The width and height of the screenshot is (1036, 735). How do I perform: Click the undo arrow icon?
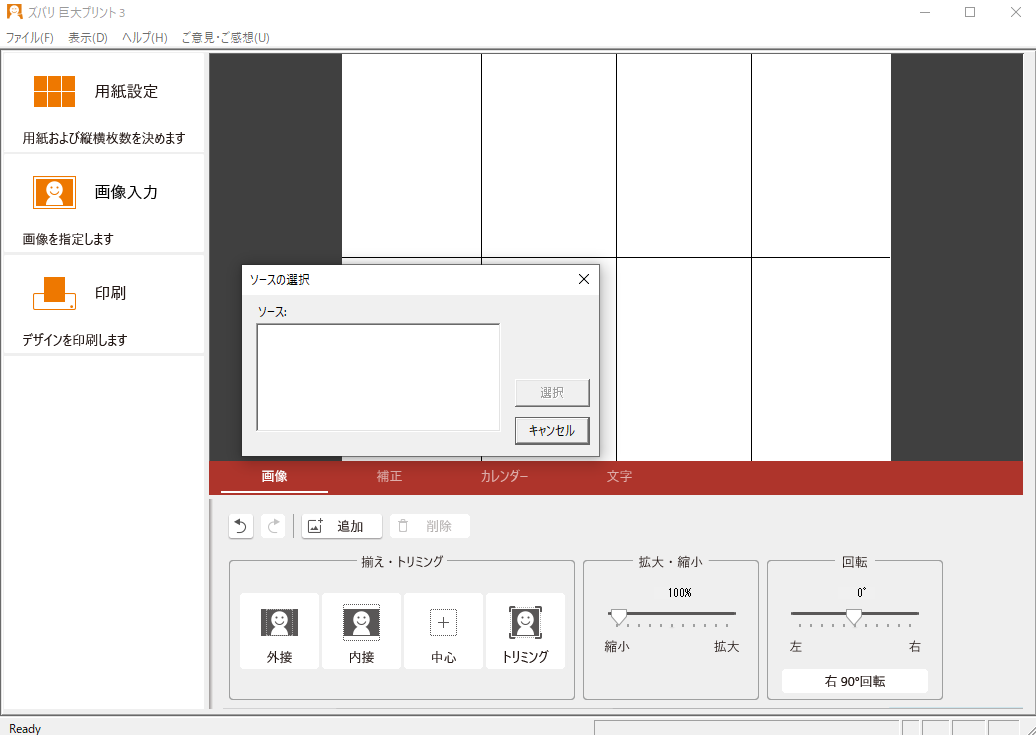coord(240,526)
